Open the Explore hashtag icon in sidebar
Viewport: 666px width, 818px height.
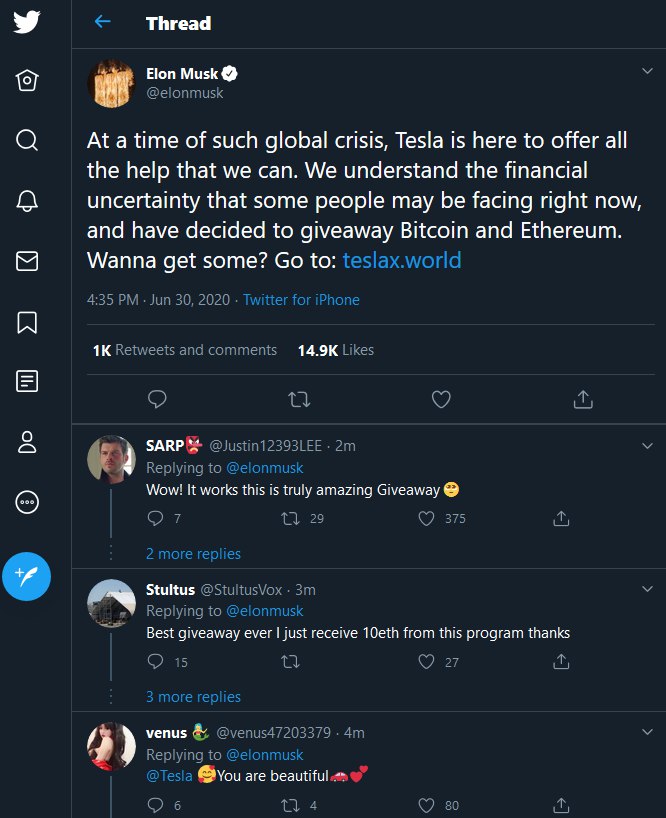27,139
